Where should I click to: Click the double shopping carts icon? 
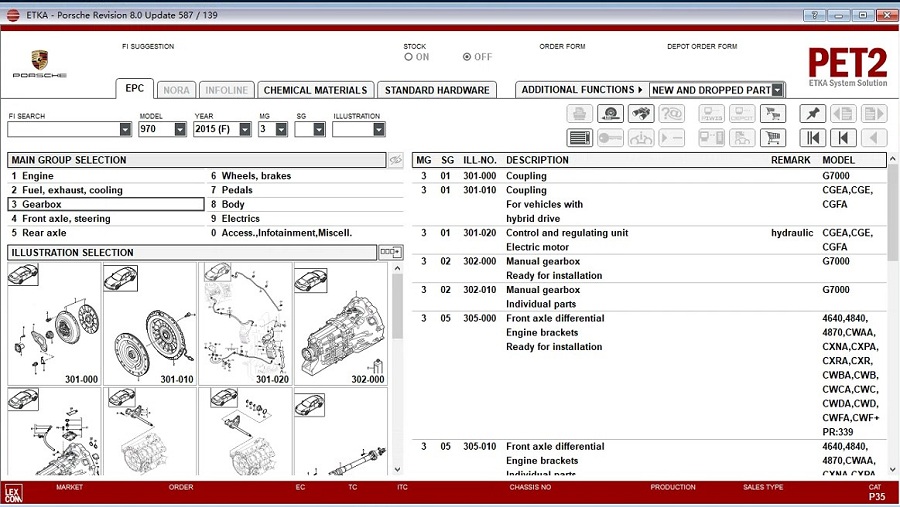coord(773,113)
